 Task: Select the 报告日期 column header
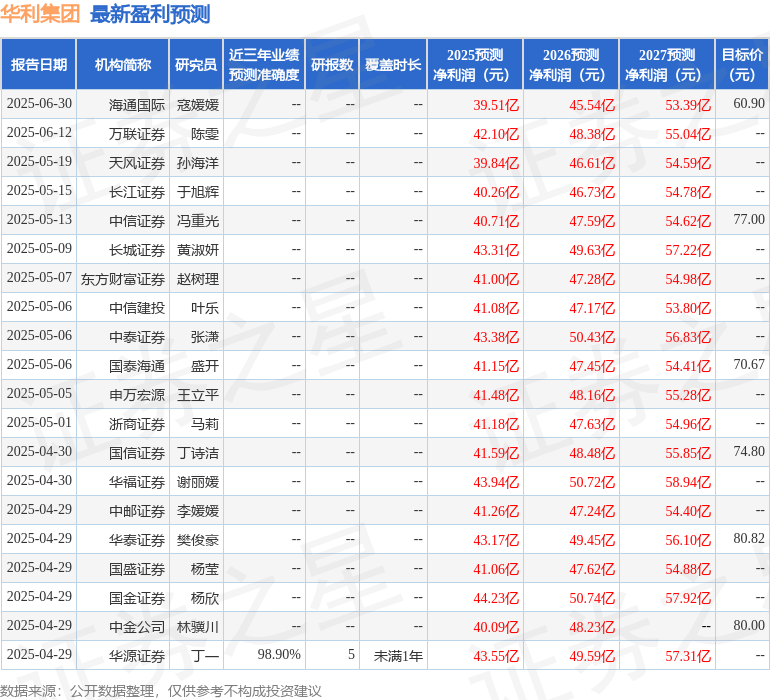pos(39,64)
